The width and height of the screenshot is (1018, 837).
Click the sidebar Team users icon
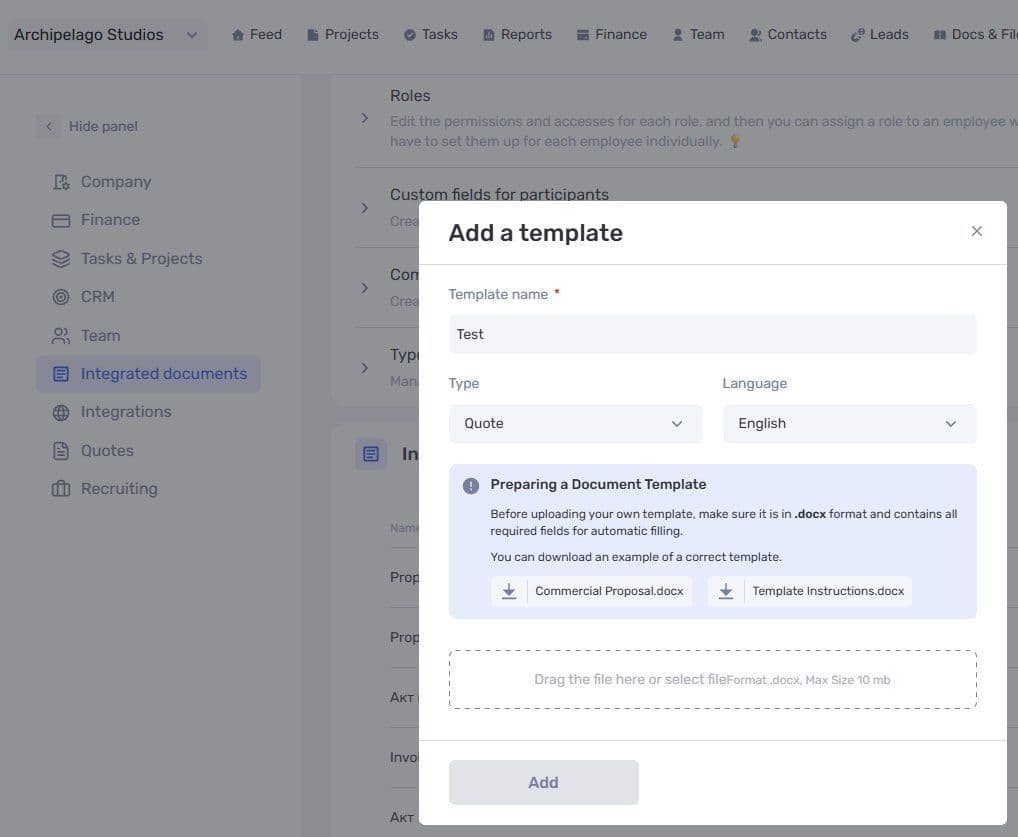(x=61, y=336)
